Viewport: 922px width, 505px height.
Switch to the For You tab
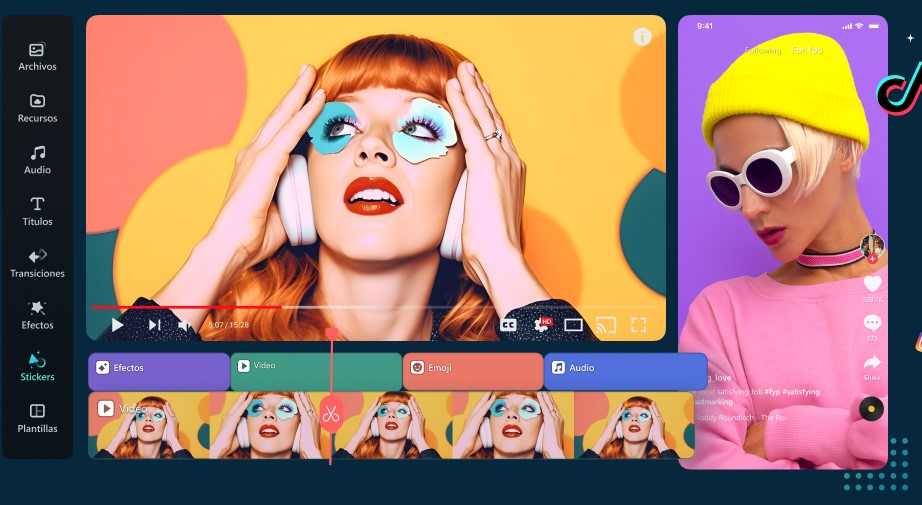[807, 49]
